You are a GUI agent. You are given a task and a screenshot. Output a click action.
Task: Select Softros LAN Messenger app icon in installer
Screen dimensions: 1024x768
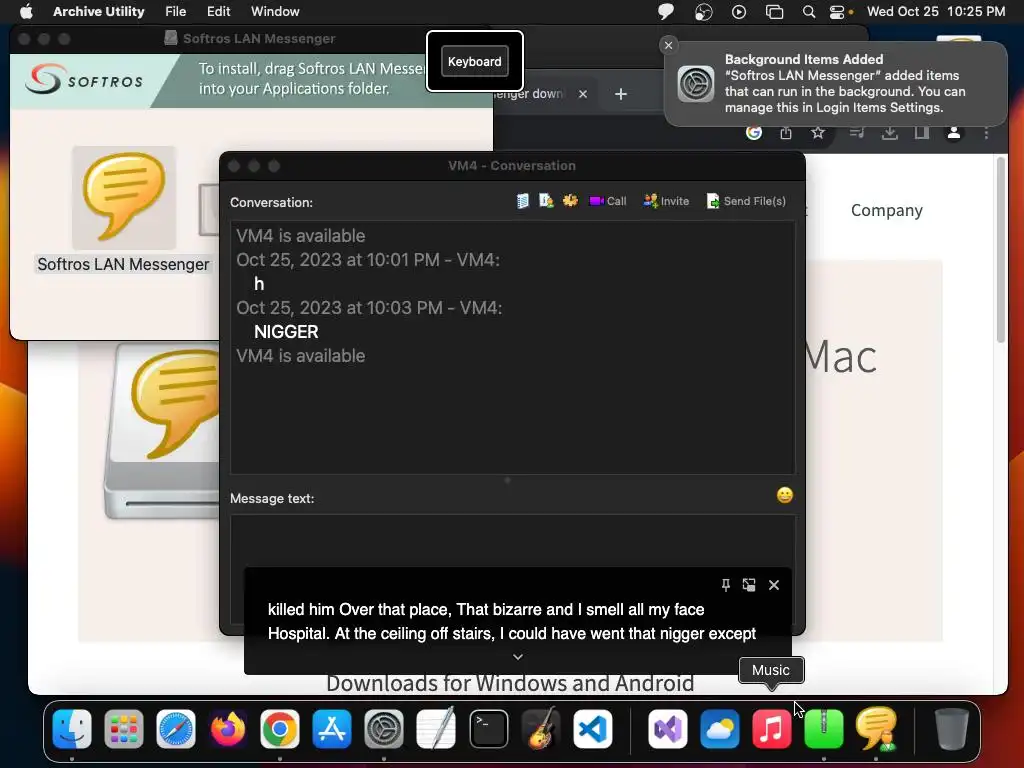click(123, 198)
